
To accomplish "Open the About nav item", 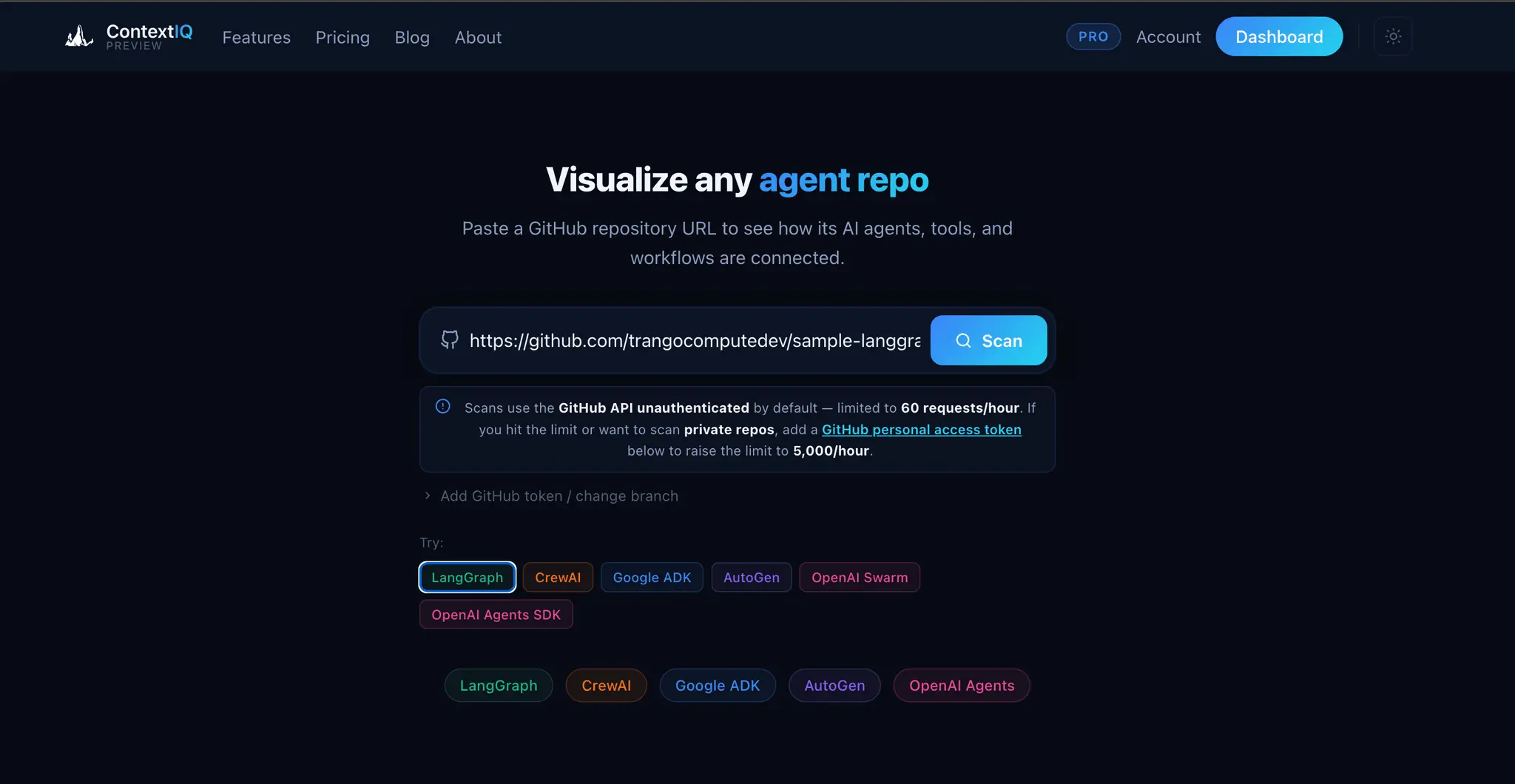I will pyautogui.click(x=478, y=37).
